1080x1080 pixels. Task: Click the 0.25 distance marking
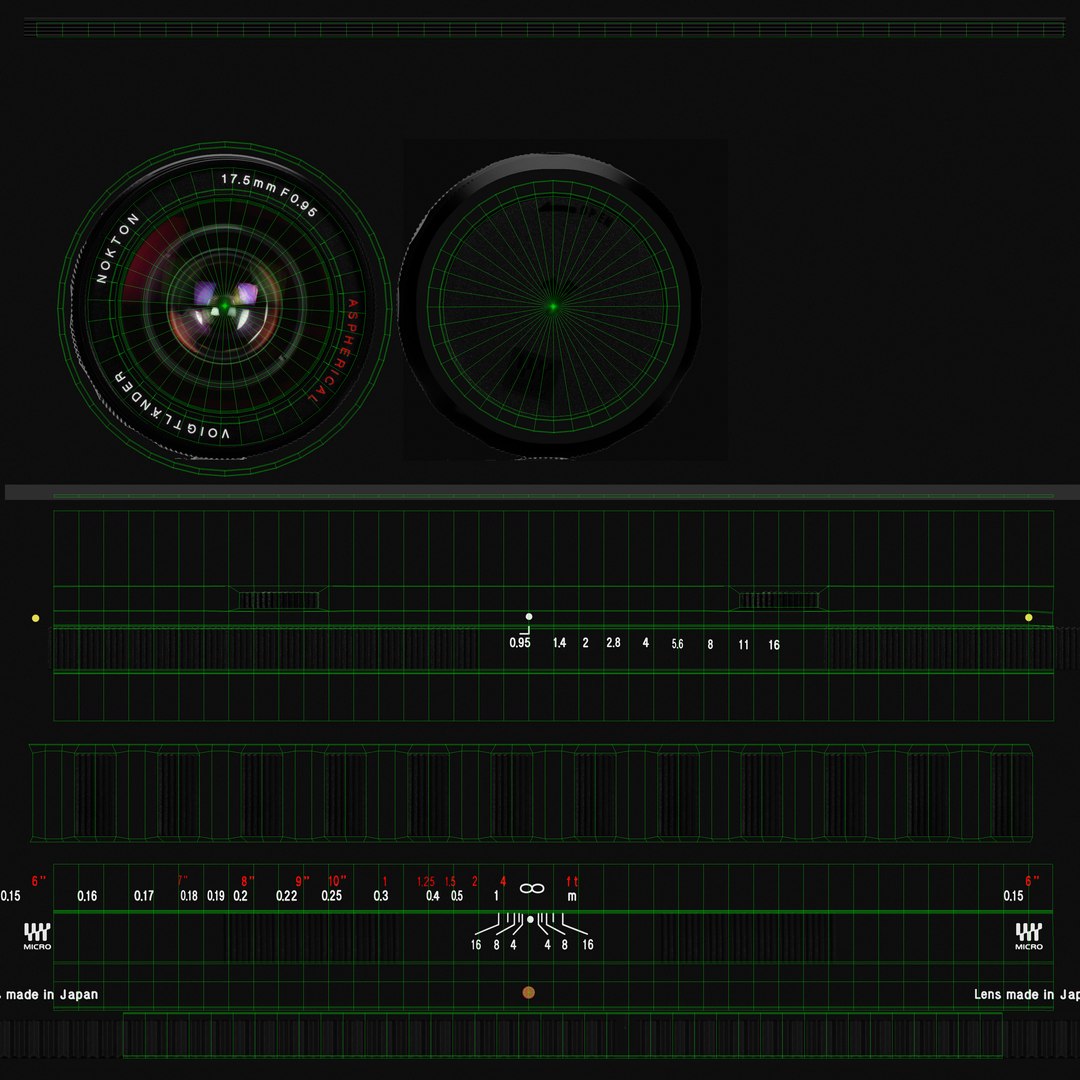pos(331,896)
